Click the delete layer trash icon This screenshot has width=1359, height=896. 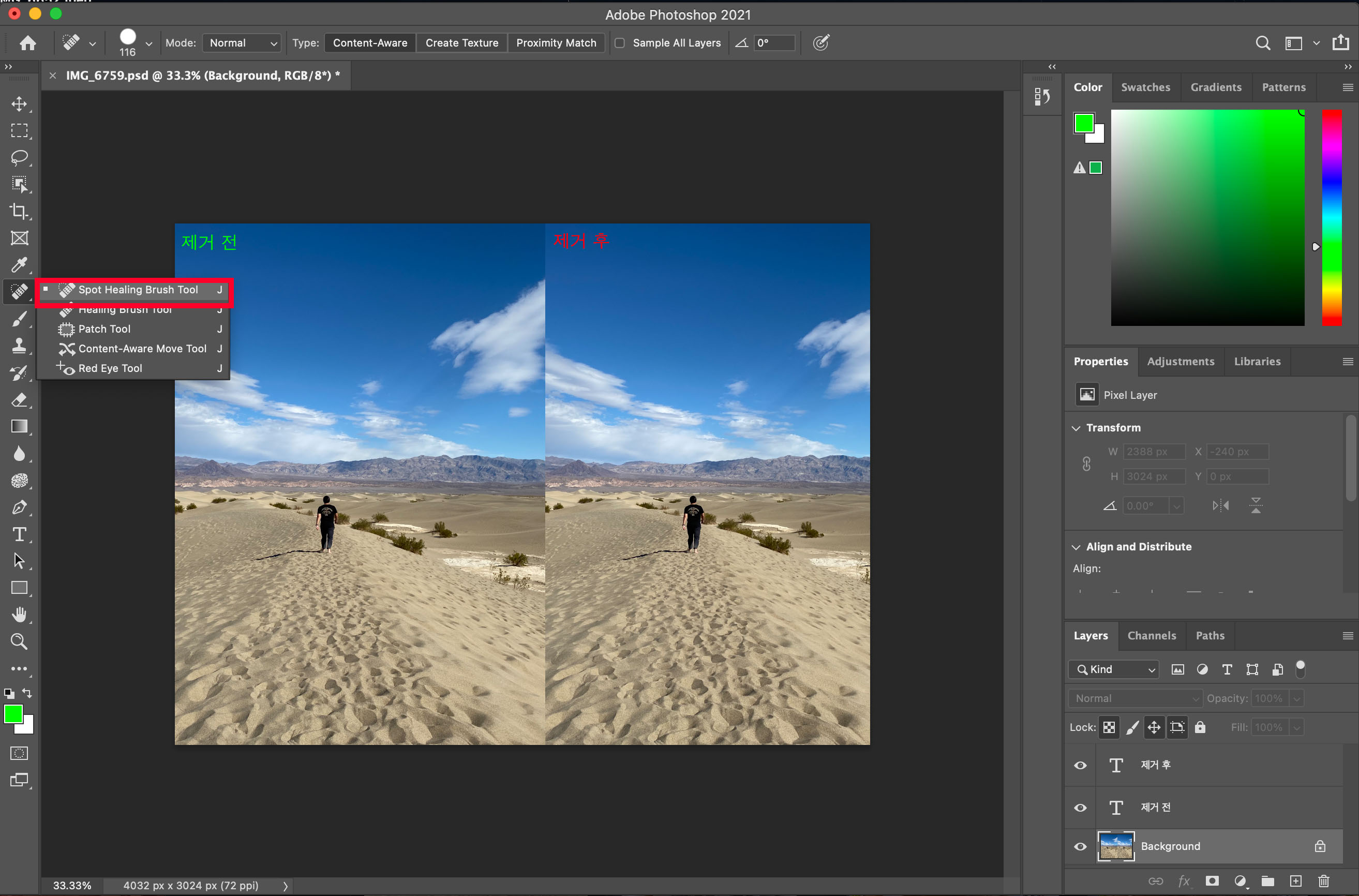coord(1324,880)
